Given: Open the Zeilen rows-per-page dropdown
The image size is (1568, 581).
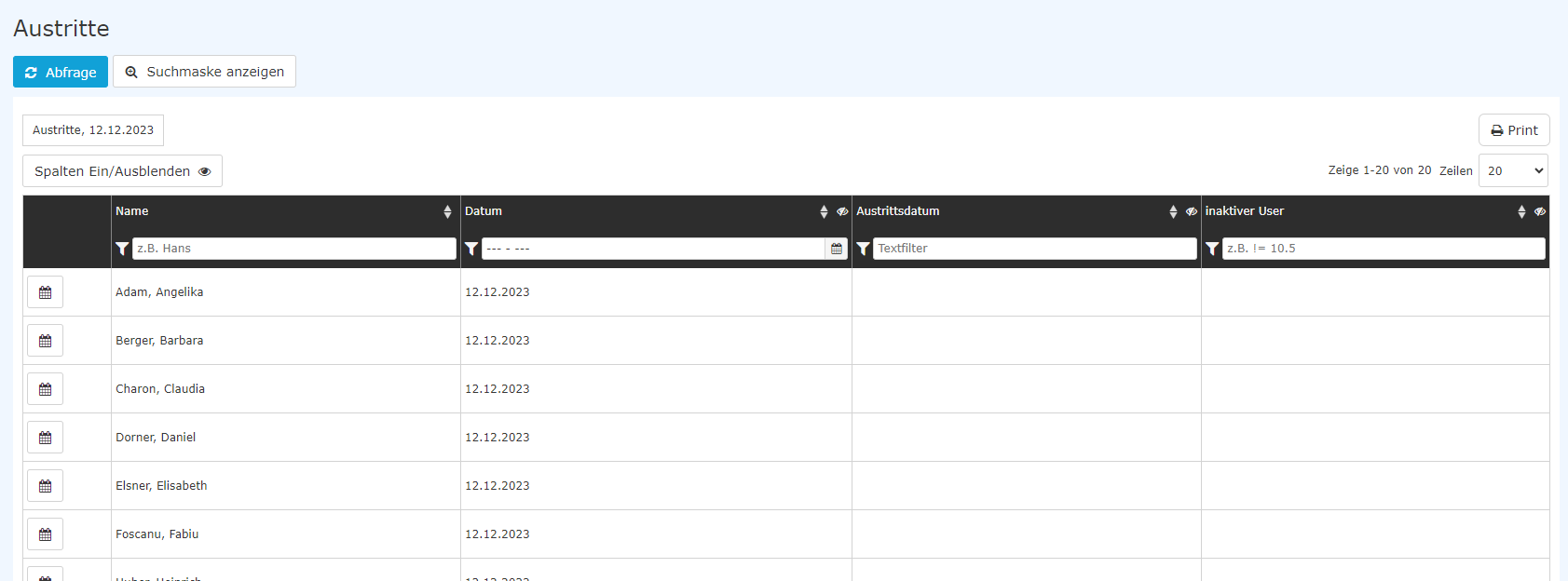Looking at the screenshot, I should 1513,170.
